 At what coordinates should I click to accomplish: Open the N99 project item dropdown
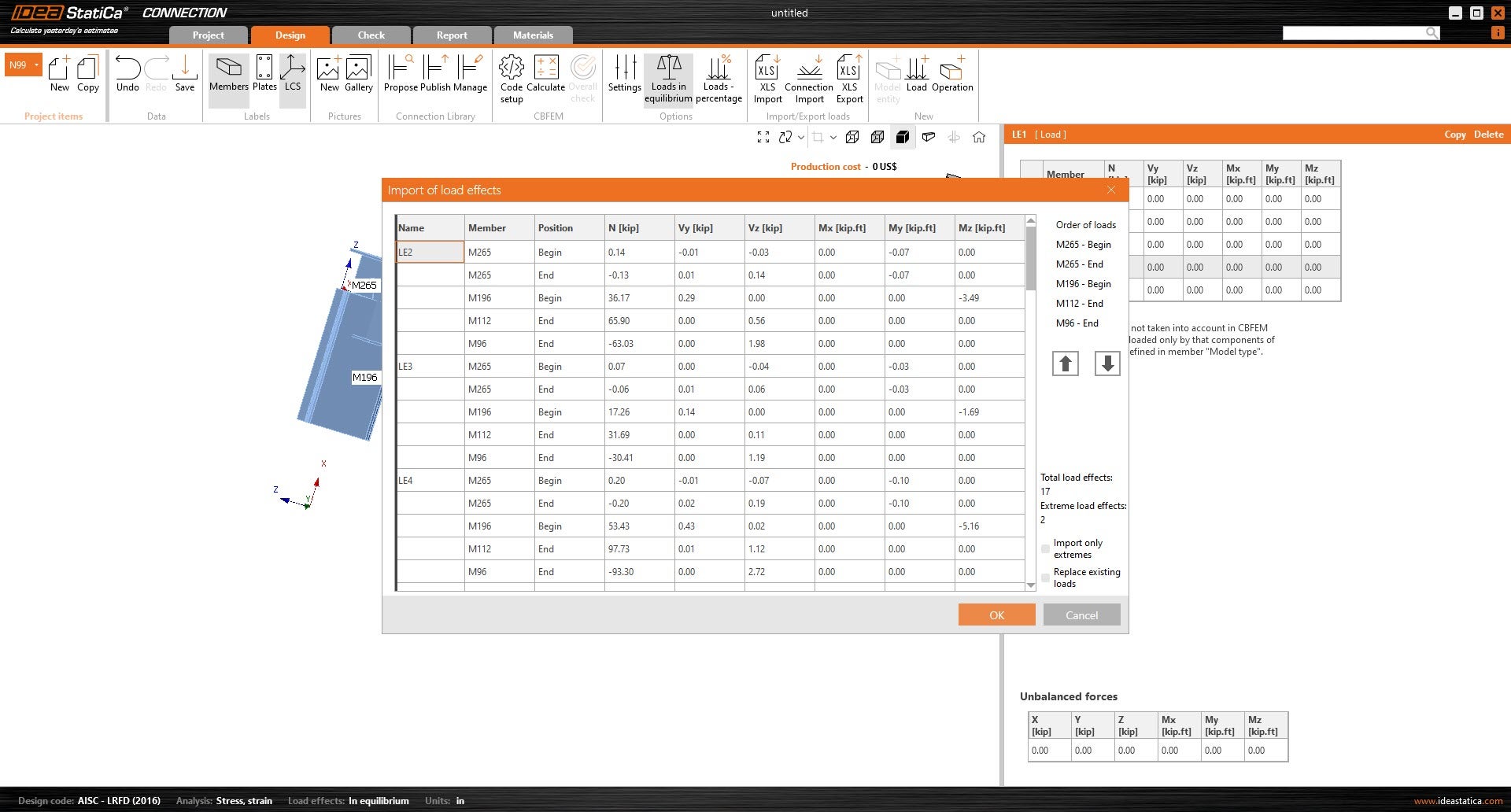35,63
